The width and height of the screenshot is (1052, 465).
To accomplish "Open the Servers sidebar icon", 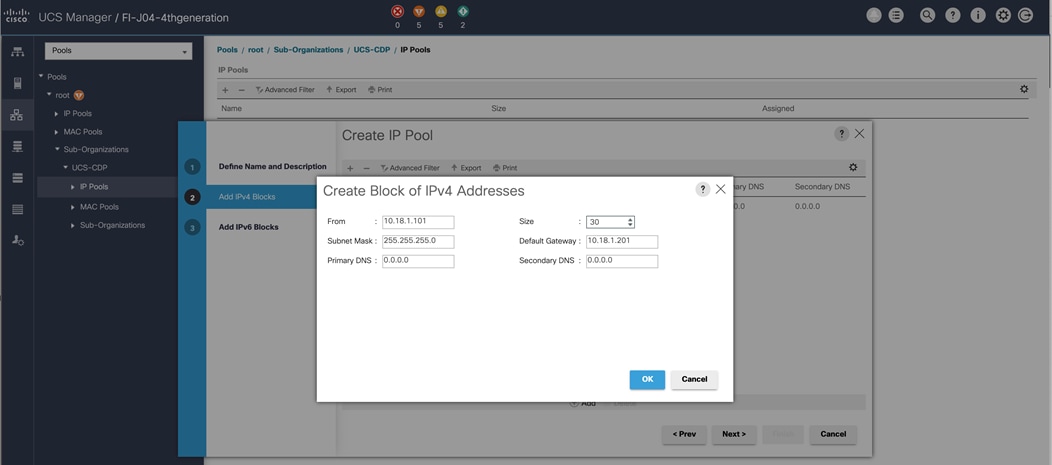I will click(x=17, y=83).
